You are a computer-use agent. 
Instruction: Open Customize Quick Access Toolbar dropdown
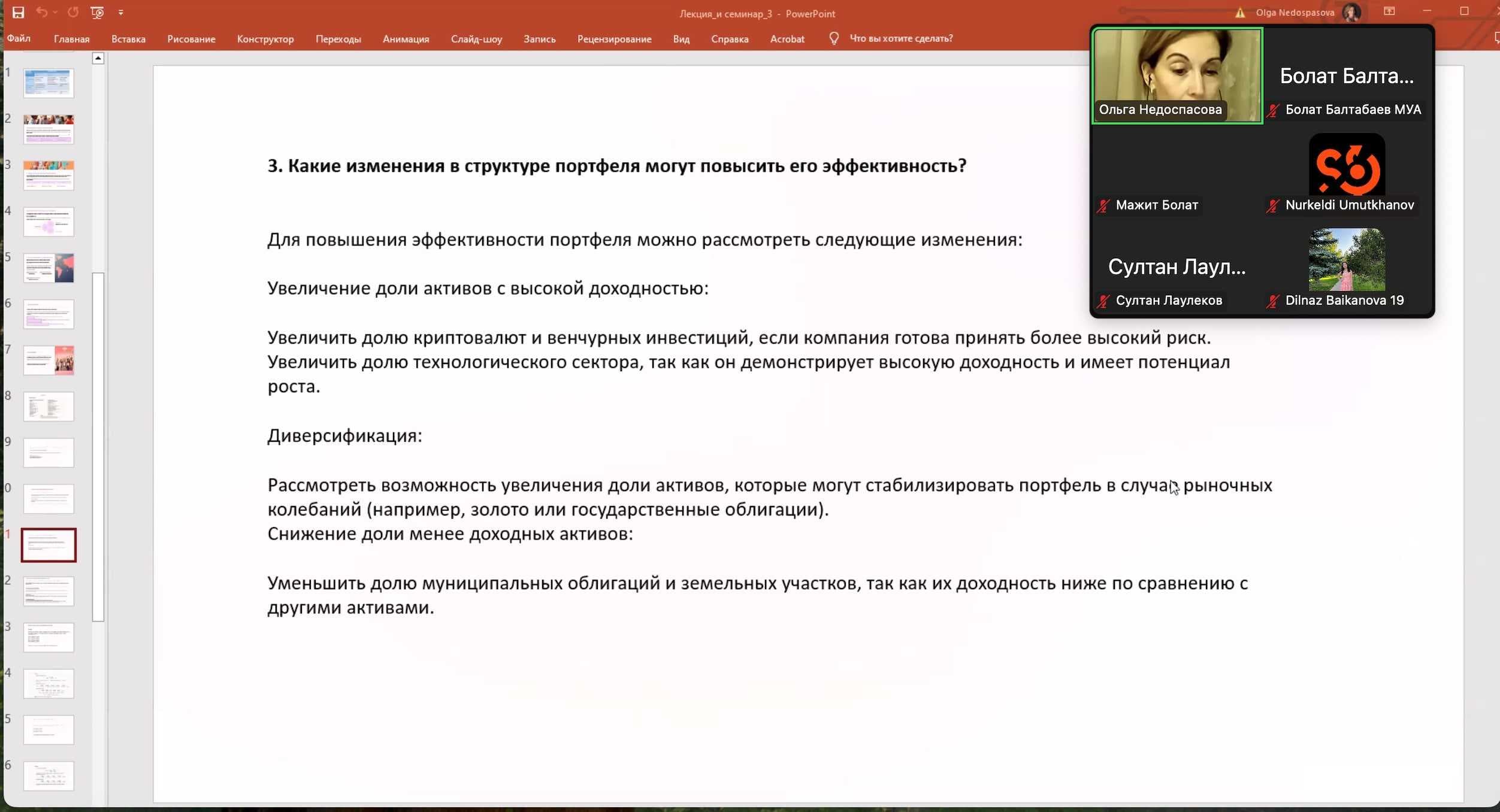[121, 12]
